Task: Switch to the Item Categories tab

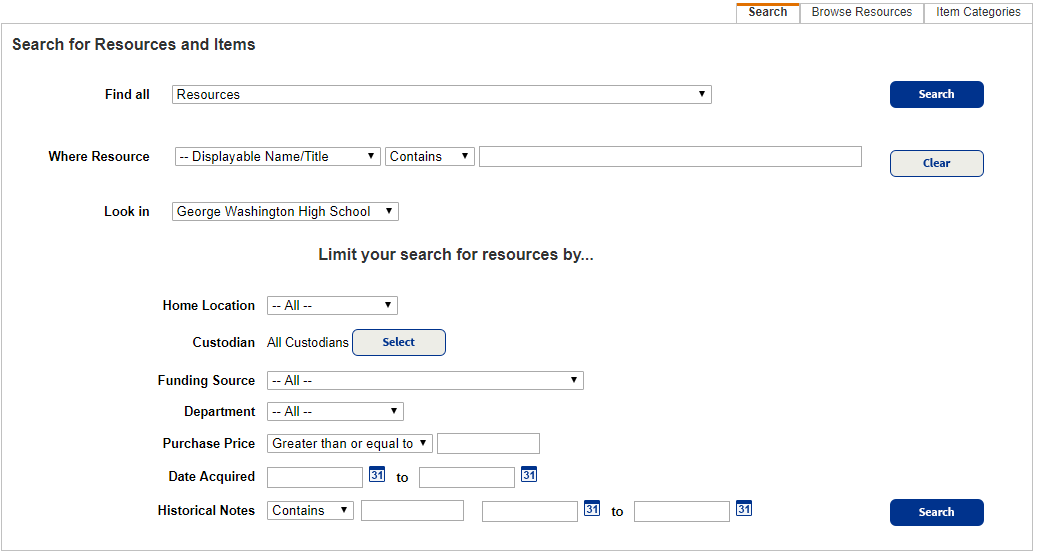Action: 978,13
